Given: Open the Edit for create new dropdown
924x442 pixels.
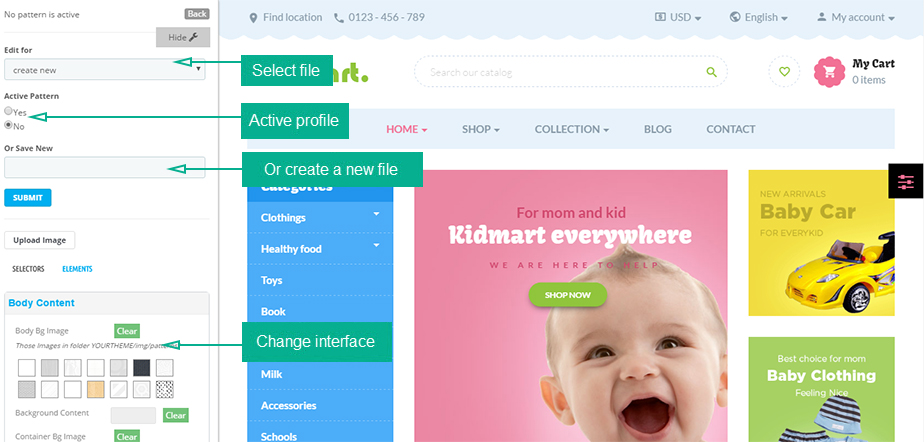Looking at the screenshot, I should [105, 70].
